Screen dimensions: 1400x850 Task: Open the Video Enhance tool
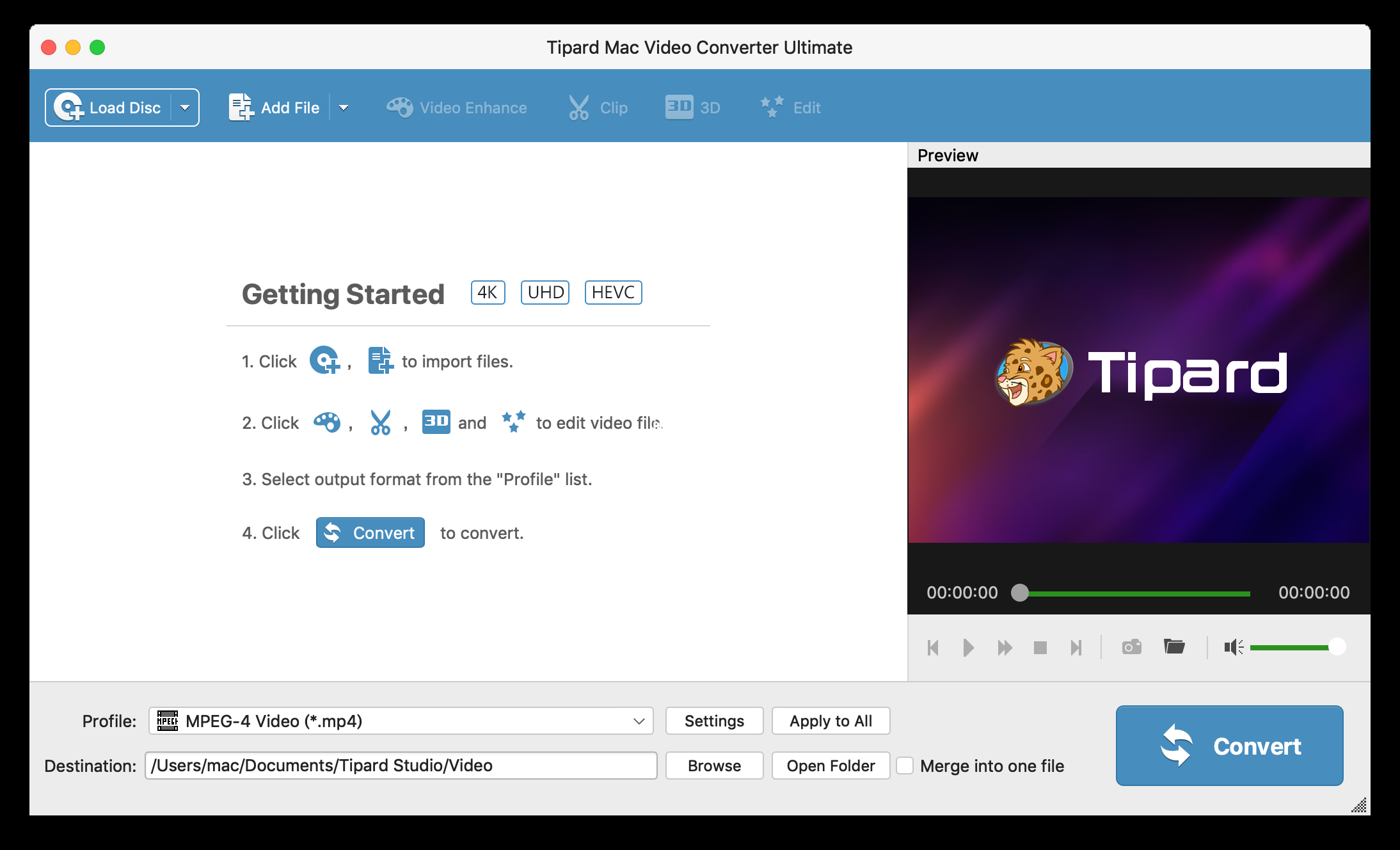457,108
